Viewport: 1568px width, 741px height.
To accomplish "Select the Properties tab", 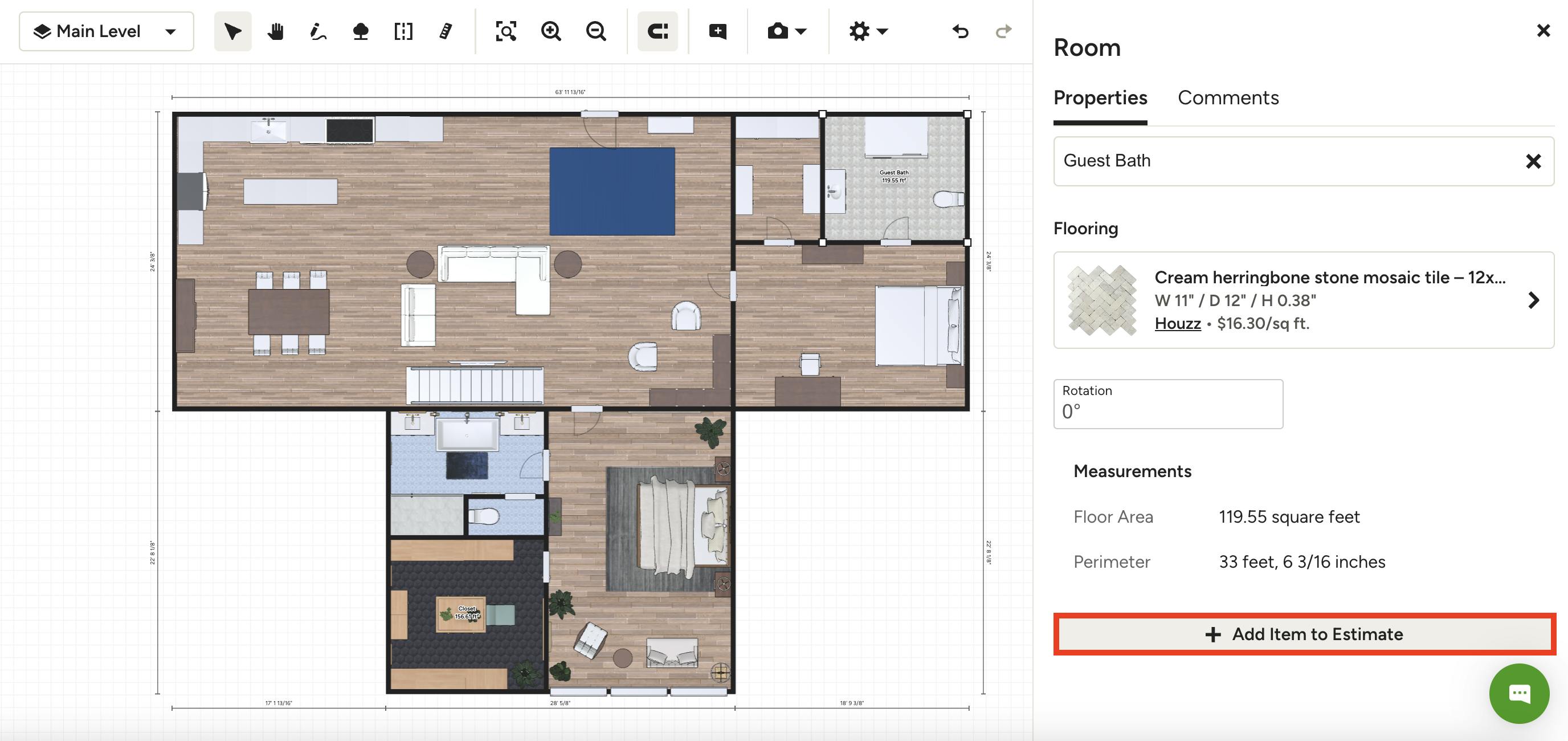I will (1099, 97).
